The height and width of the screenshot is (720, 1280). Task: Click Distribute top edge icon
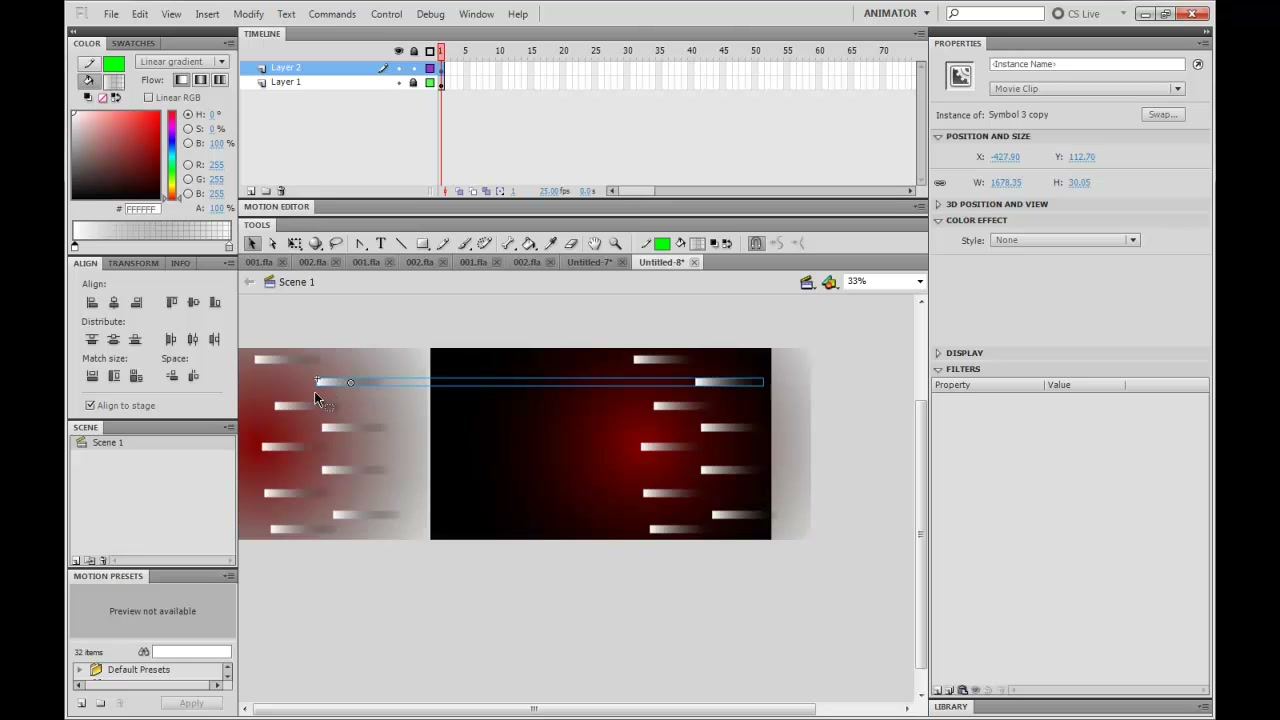(92, 339)
